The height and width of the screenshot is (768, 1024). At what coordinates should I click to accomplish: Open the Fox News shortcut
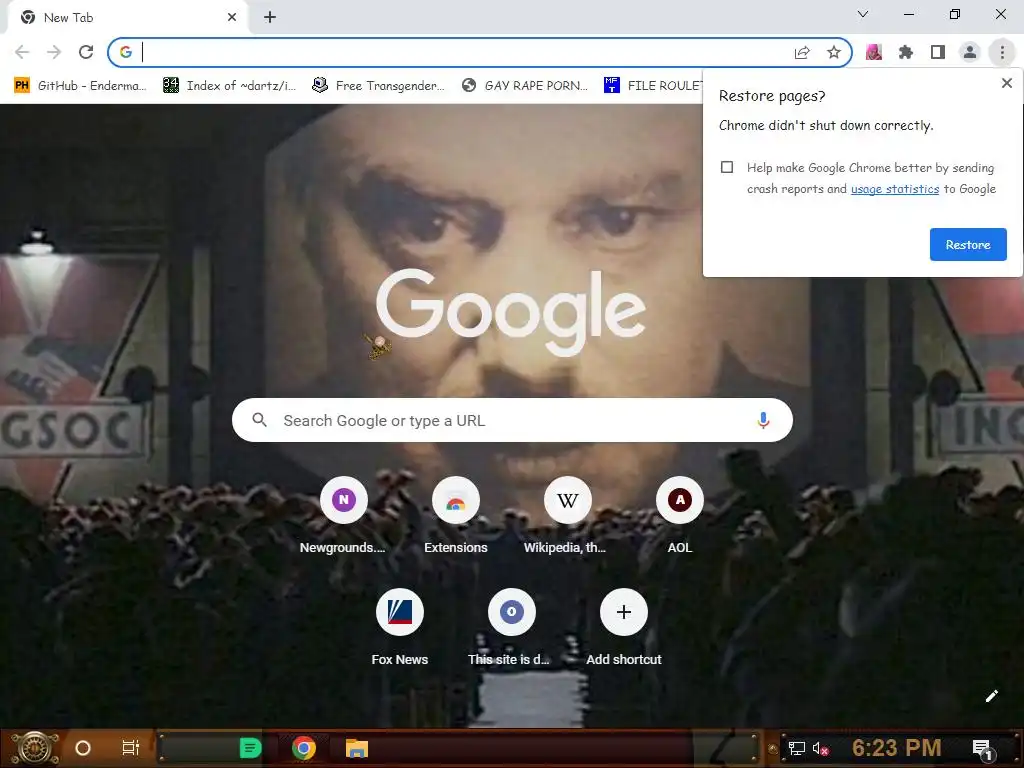tap(400, 627)
